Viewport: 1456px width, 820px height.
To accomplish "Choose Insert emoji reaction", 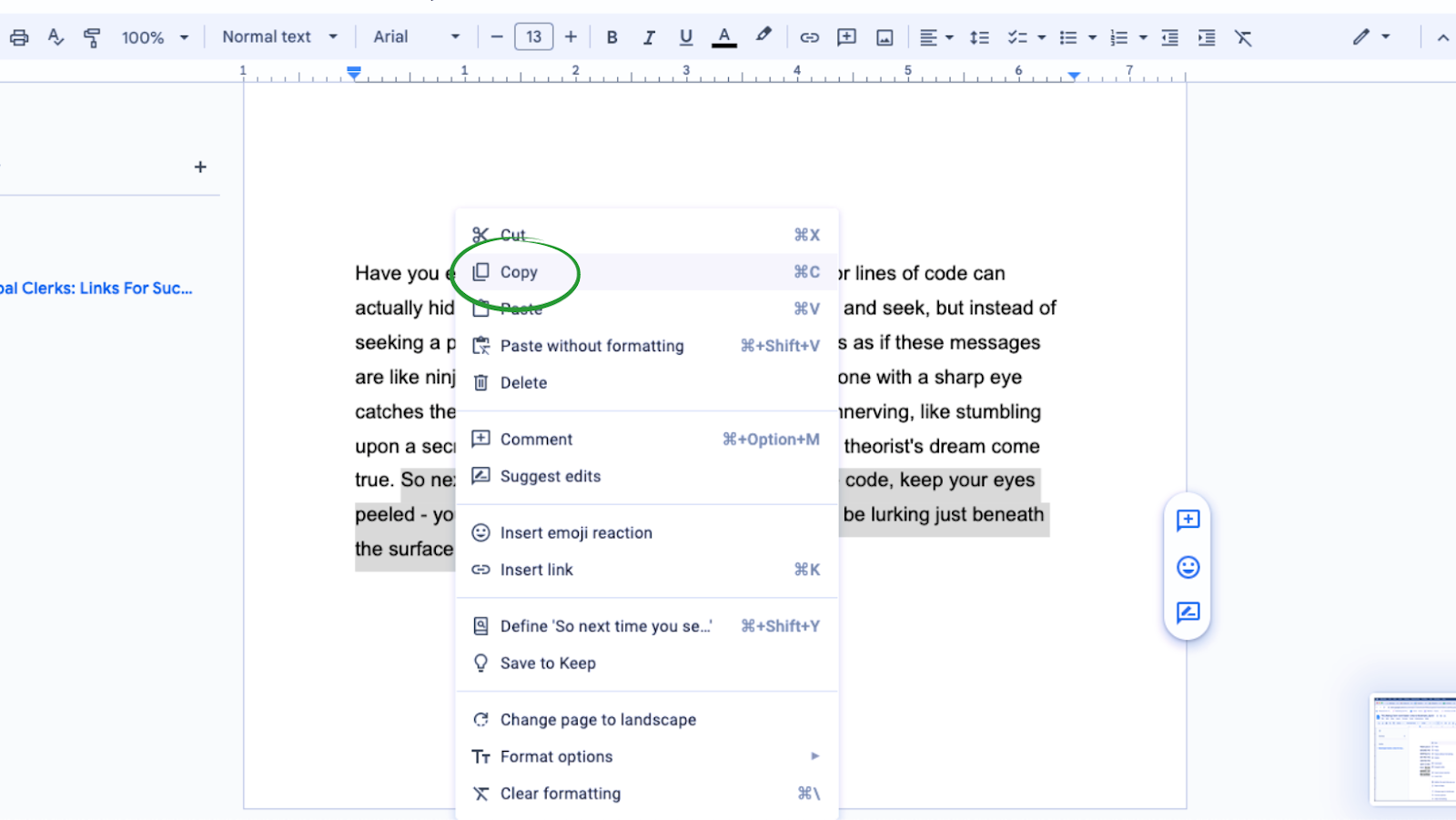I will (x=646, y=532).
